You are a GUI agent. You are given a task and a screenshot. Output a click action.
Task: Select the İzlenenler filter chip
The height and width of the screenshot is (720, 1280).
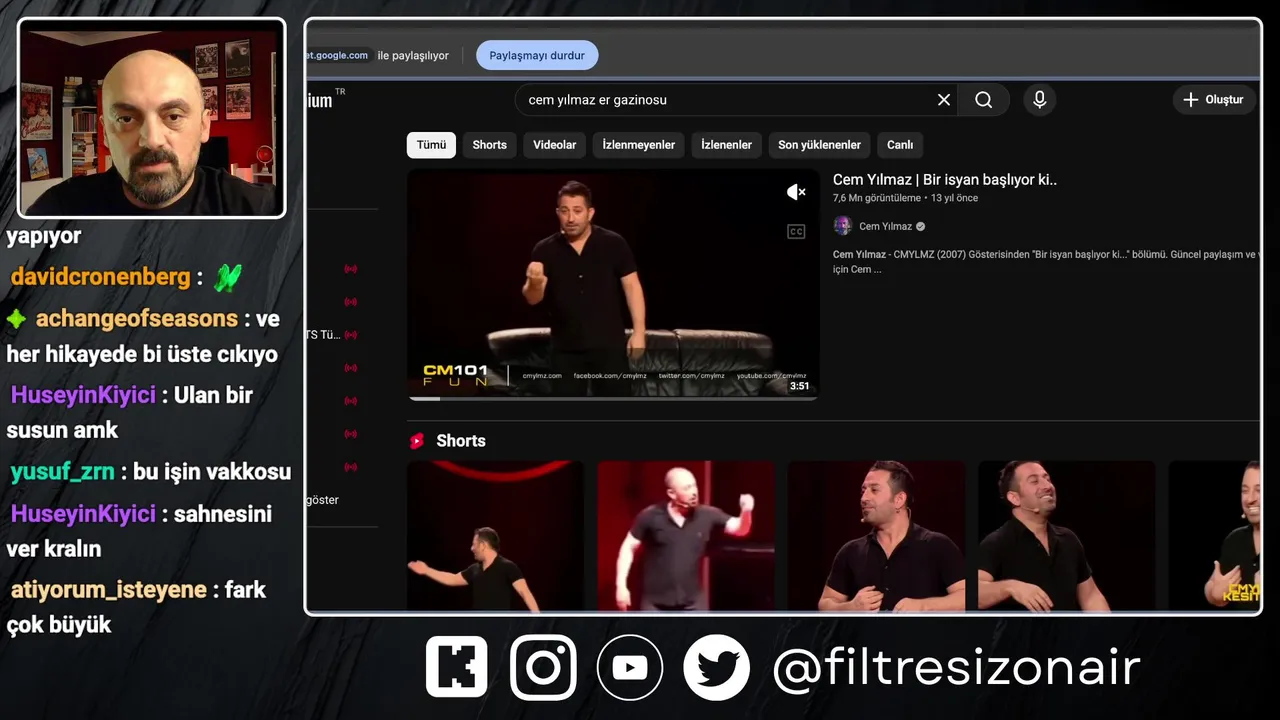coord(726,145)
